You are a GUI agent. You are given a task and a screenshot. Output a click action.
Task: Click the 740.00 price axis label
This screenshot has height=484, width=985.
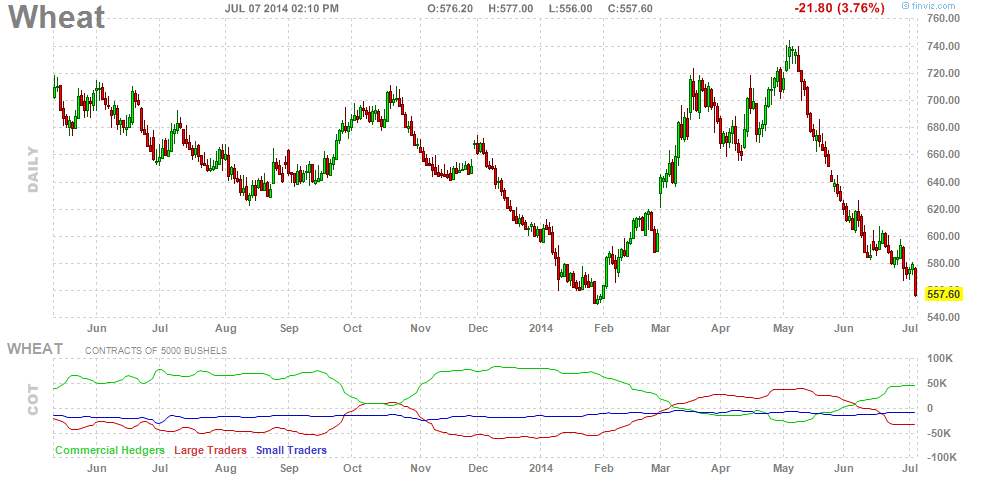[944, 46]
